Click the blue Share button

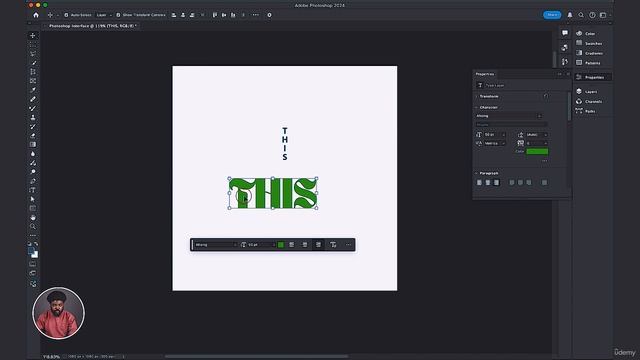552,15
